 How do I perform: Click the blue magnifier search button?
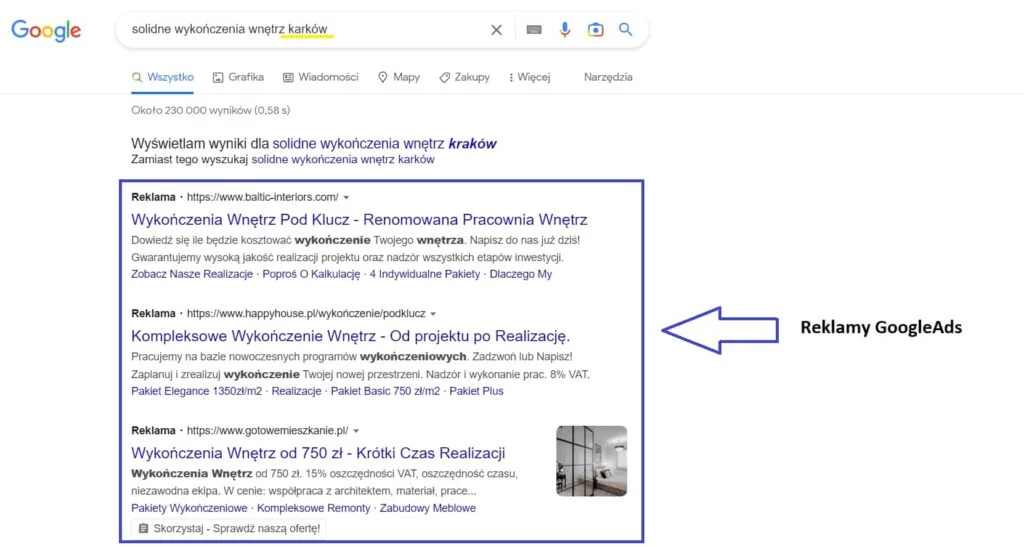(626, 29)
